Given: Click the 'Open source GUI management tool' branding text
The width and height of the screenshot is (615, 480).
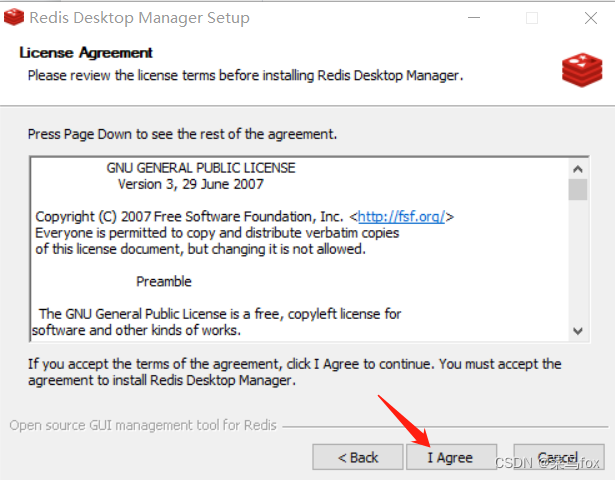Looking at the screenshot, I should 143,425.
